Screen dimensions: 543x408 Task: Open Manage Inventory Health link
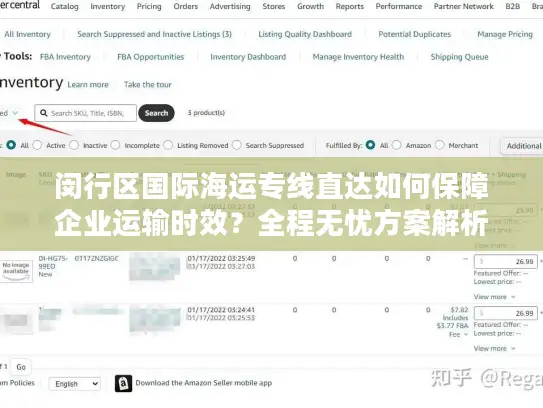tap(358, 57)
